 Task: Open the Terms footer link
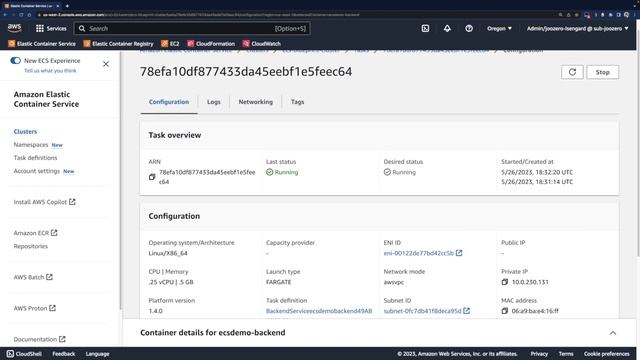[566, 354]
